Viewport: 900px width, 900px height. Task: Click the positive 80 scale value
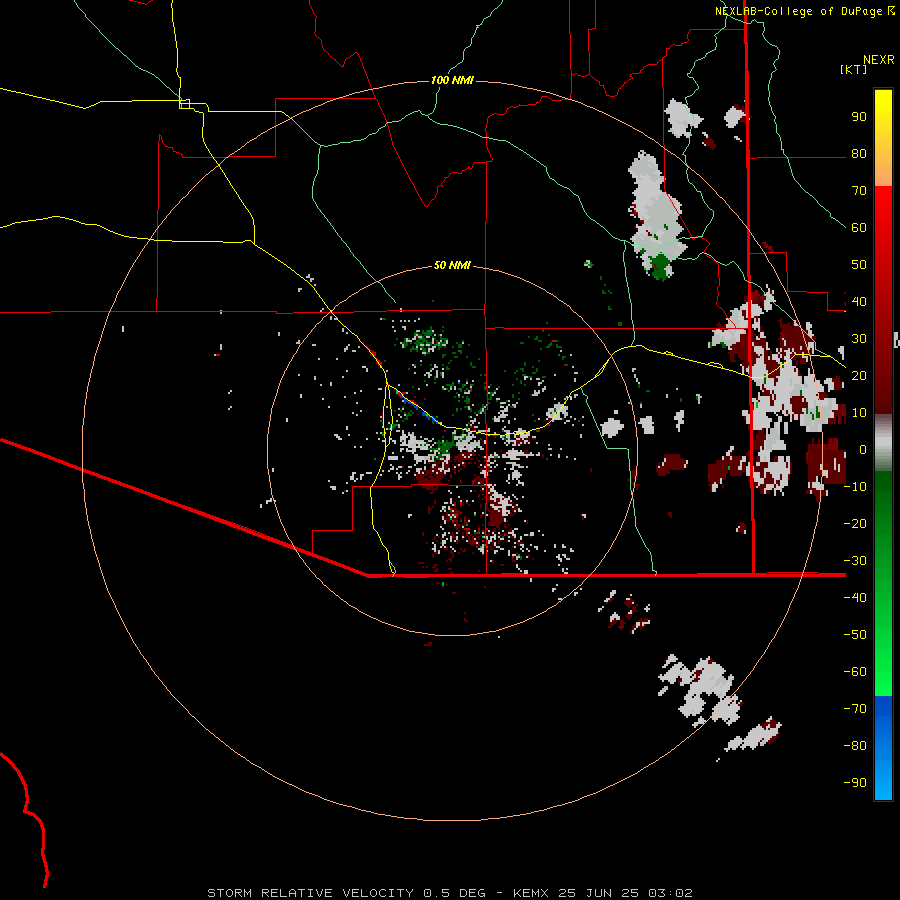coord(859,154)
